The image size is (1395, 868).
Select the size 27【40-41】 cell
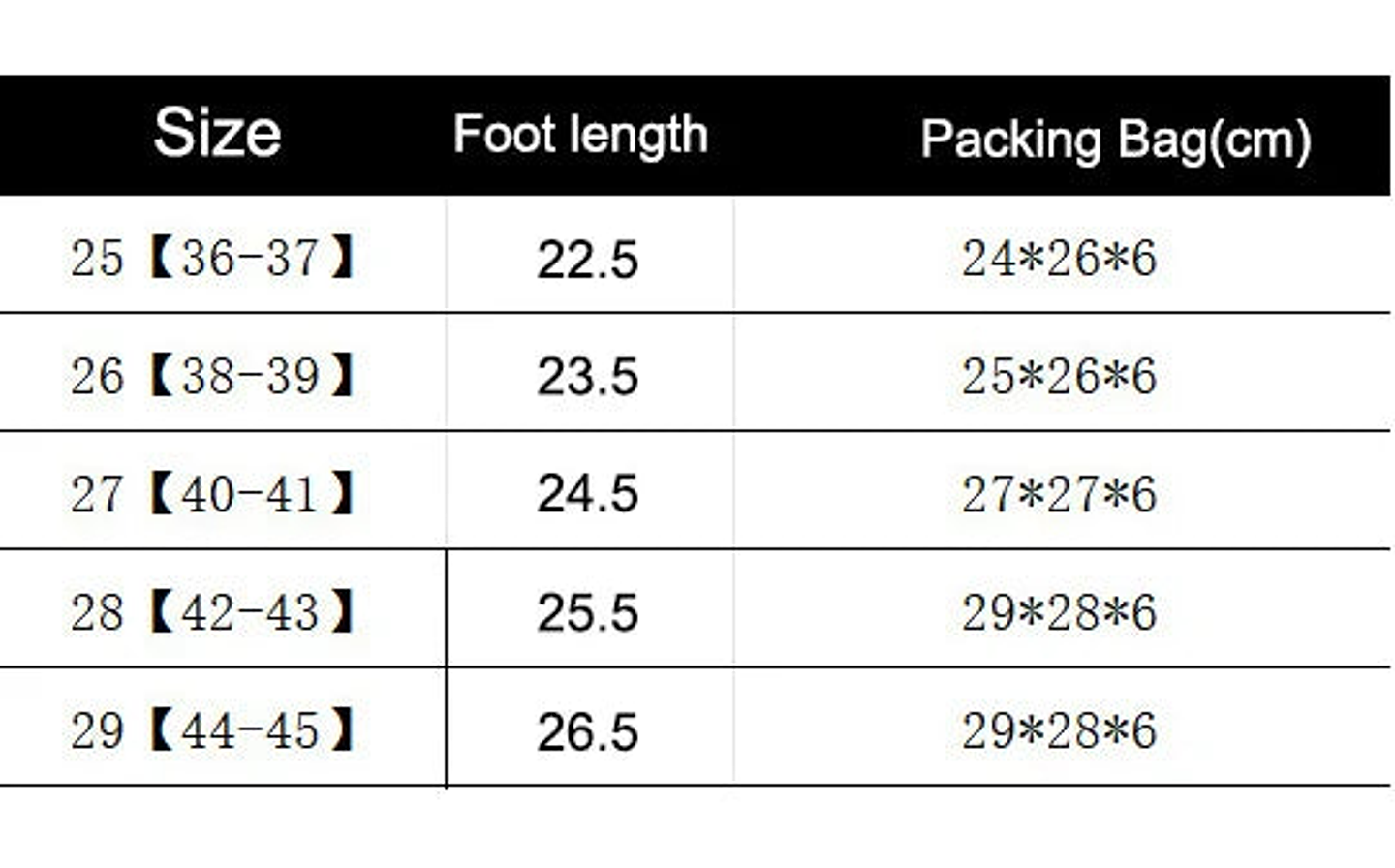[x=213, y=494]
